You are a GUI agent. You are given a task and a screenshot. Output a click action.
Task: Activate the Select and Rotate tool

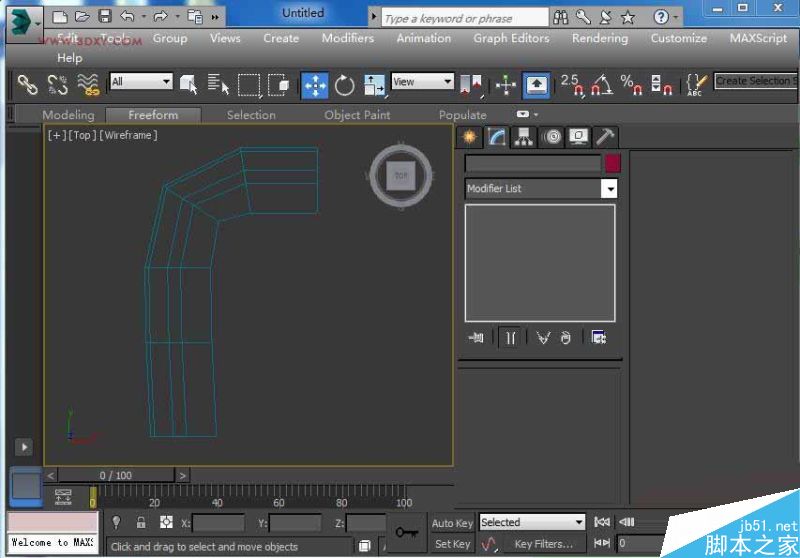tap(344, 85)
